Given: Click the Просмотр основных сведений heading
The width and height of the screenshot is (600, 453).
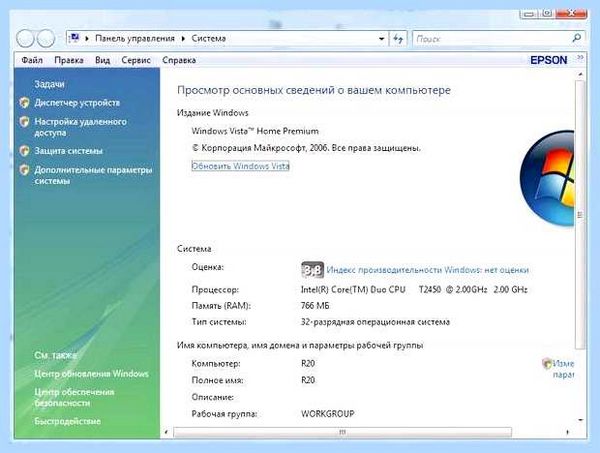Looking at the screenshot, I should pos(314,90).
